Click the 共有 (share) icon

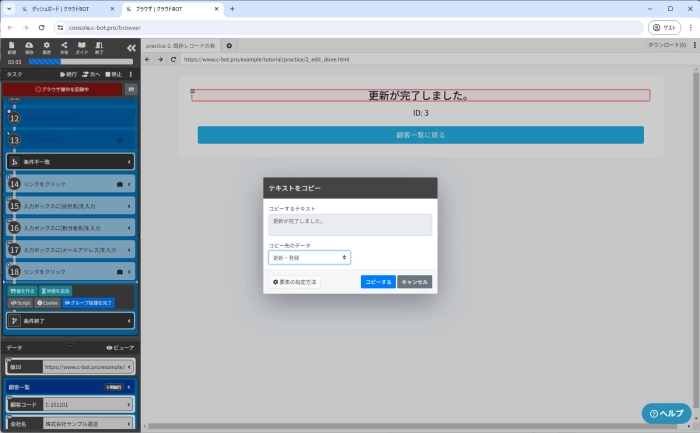click(x=64, y=47)
